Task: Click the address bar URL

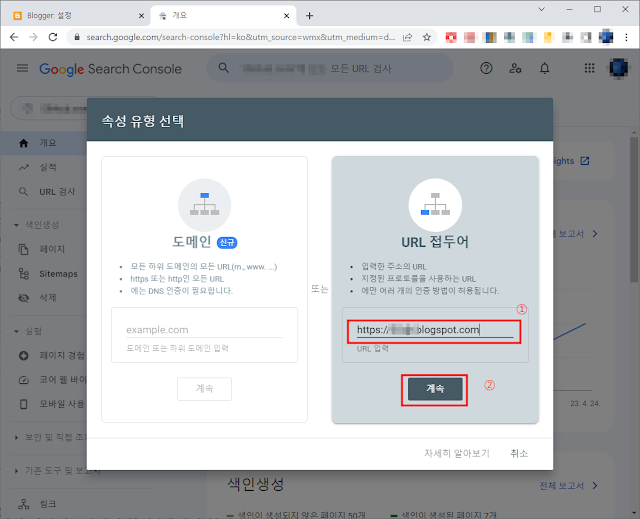Action: coord(240,37)
